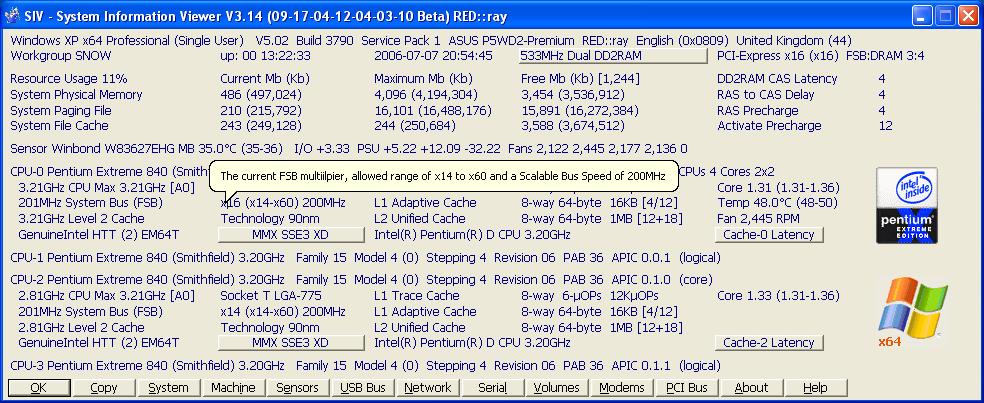The image size is (984, 403).
Task: Click the '3,454 (3,536,912)' free value
Action: tap(572, 95)
